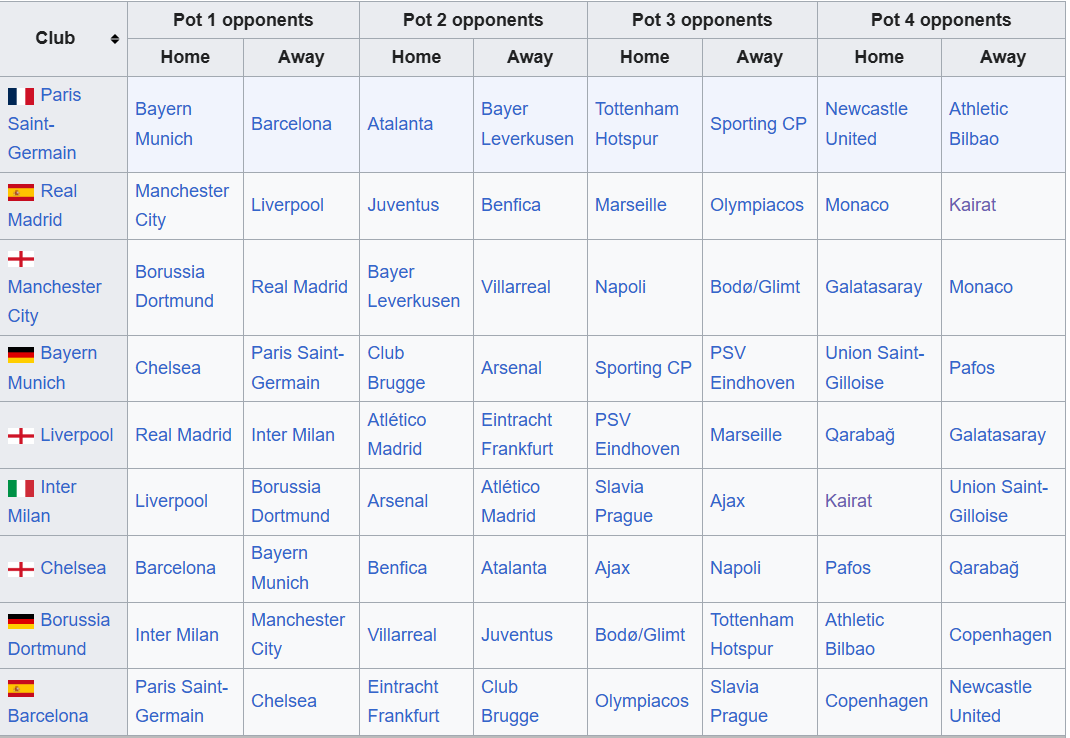Click the France flag beside Paris Saint-Germain
This screenshot has width=1070, height=738.
click(x=20, y=96)
